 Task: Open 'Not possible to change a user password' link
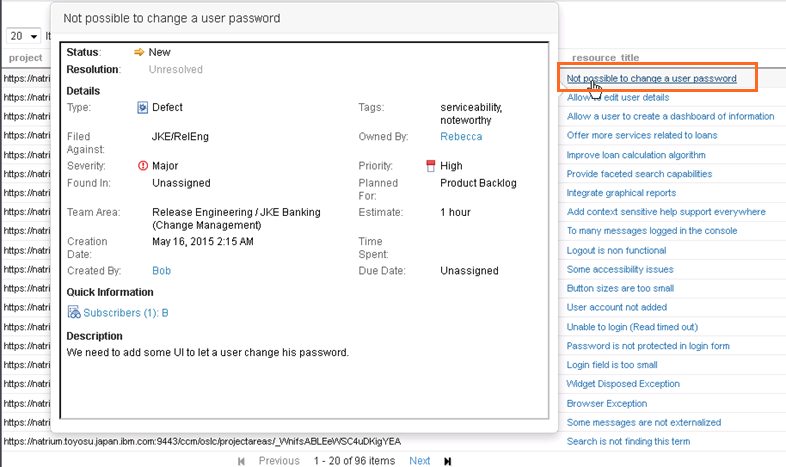point(652,78)
